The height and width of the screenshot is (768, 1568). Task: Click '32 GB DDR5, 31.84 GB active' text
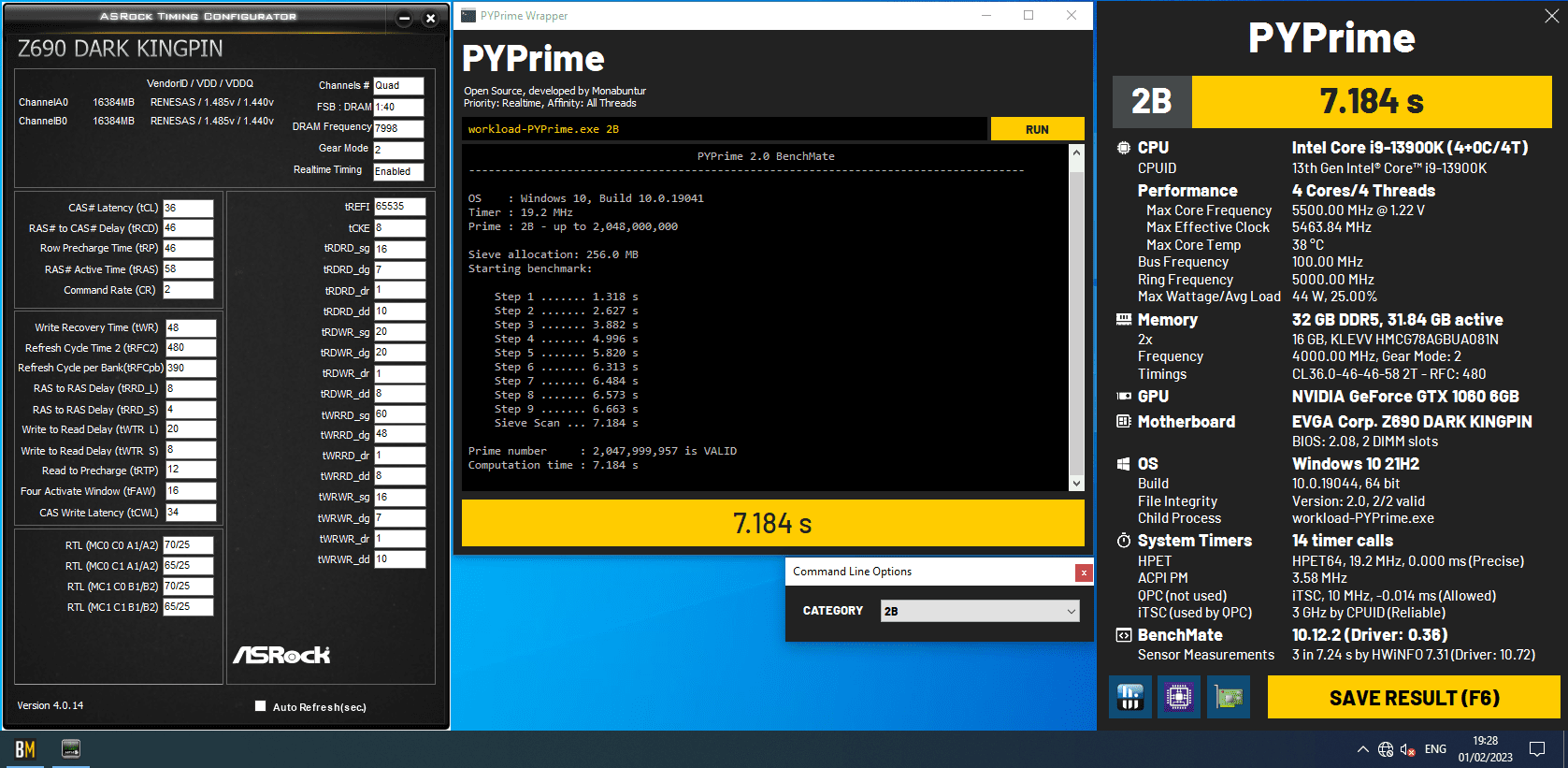1397,320
